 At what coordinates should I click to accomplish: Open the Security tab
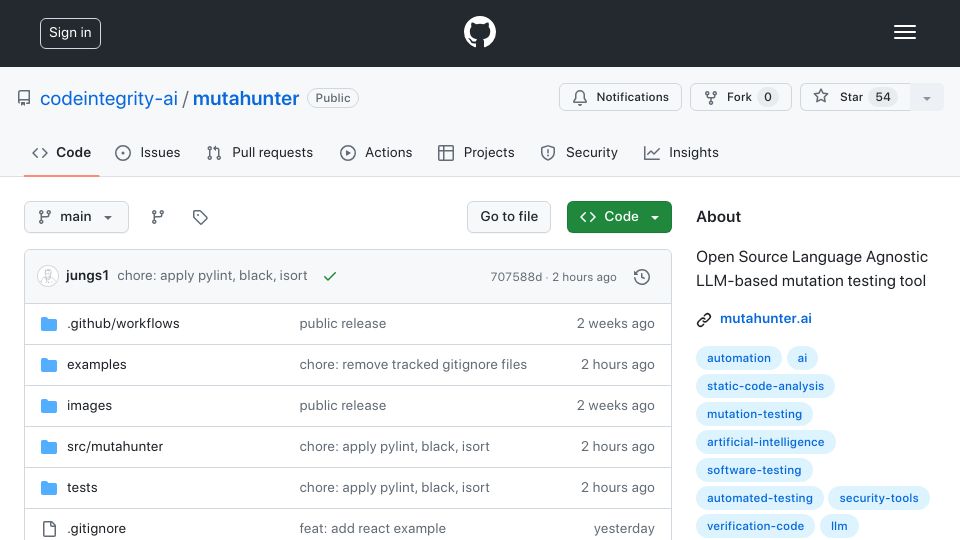pos(579,152)
